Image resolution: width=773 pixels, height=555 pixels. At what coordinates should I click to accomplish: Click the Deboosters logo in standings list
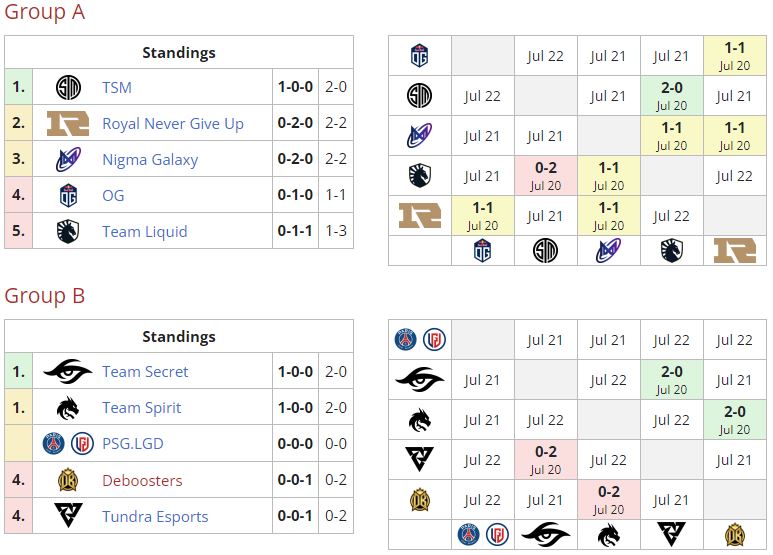click(x=68, y=480)
